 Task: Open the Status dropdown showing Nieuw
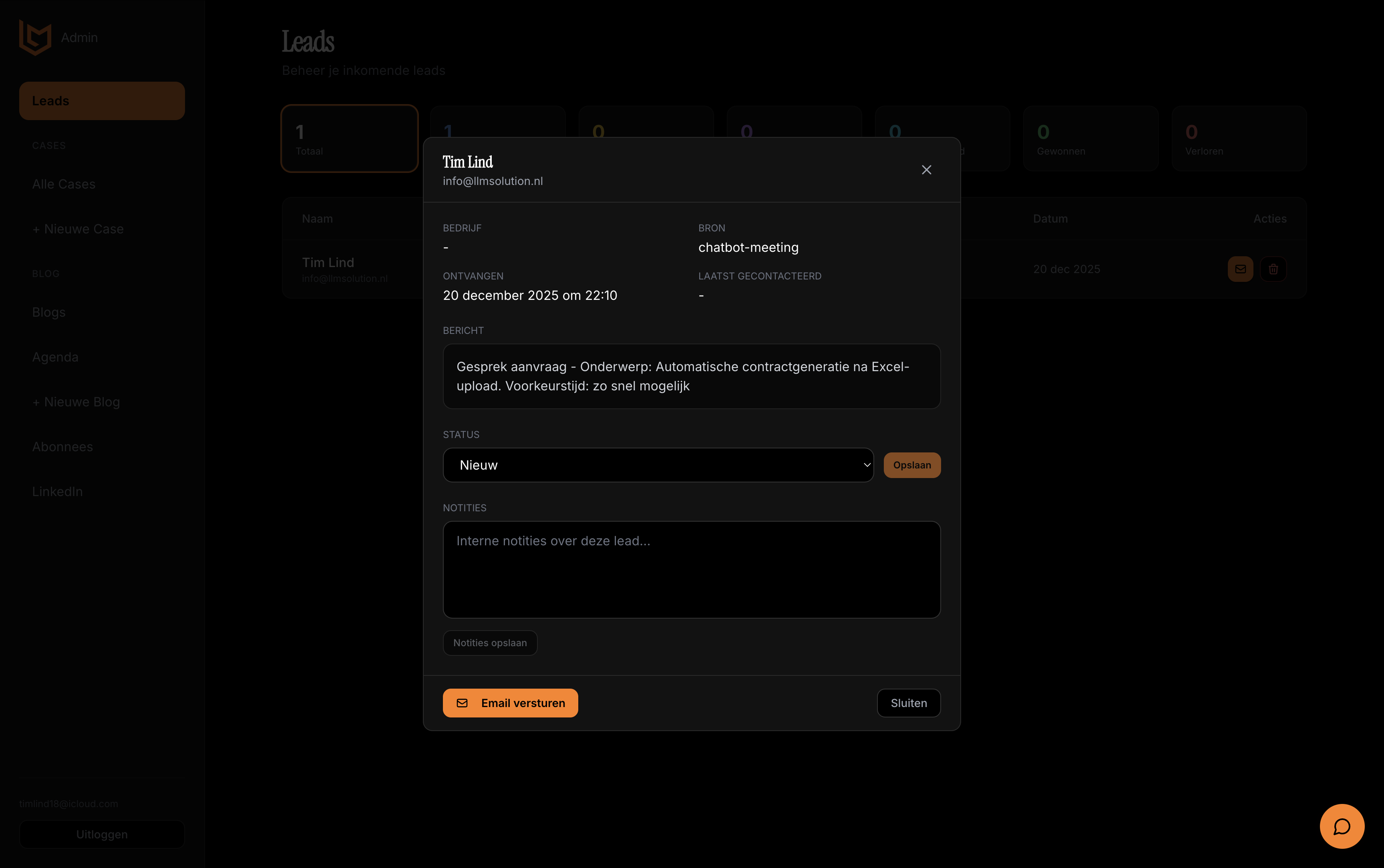[657, 465]
